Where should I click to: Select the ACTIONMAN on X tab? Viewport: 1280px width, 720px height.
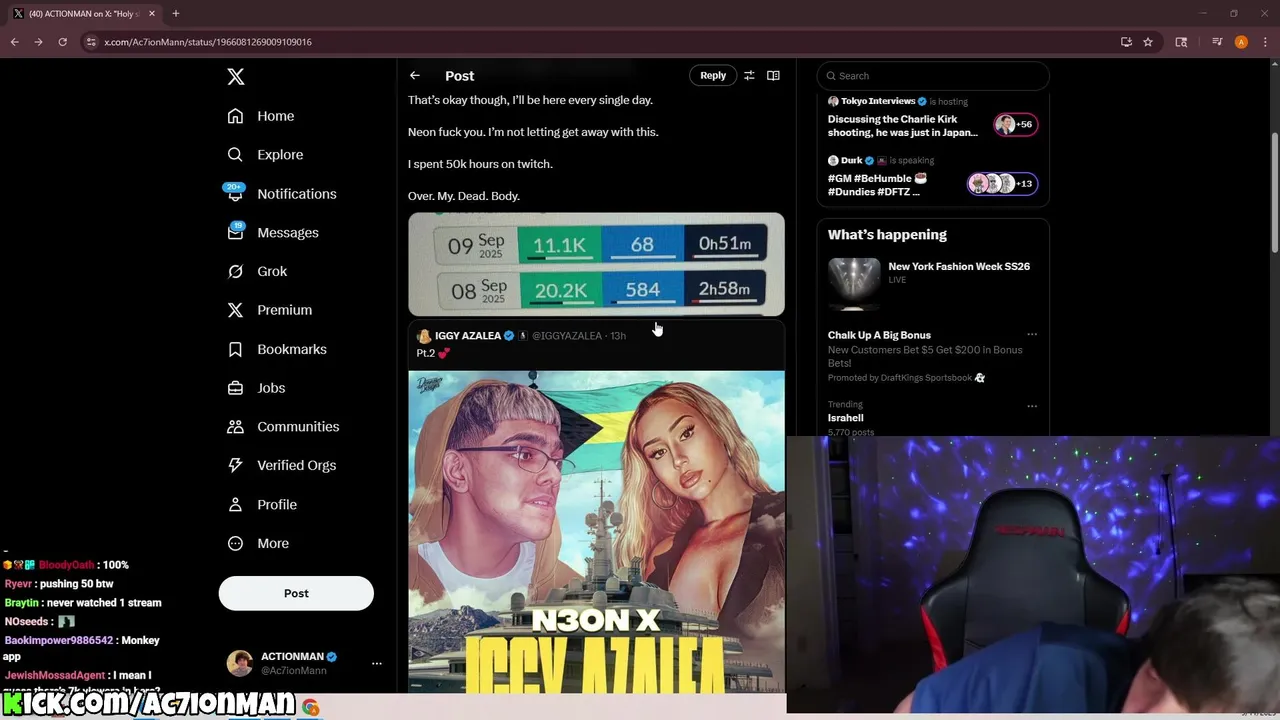tap(85, 14)
